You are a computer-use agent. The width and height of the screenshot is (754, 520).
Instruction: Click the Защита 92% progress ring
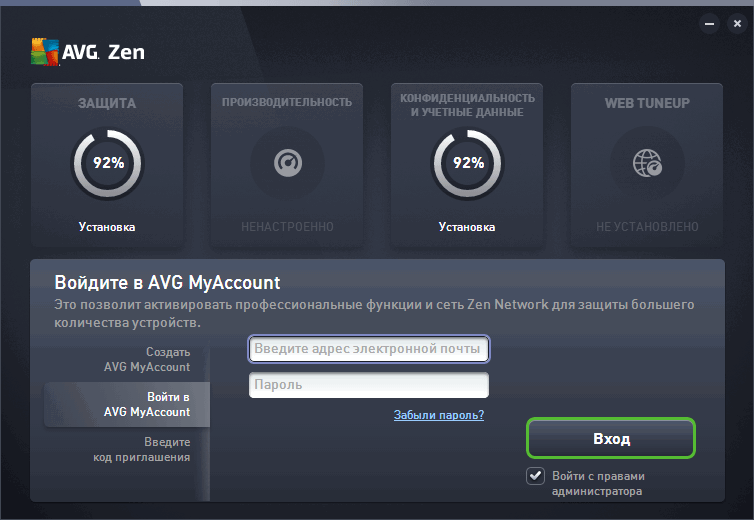click(x=108, y=163)
